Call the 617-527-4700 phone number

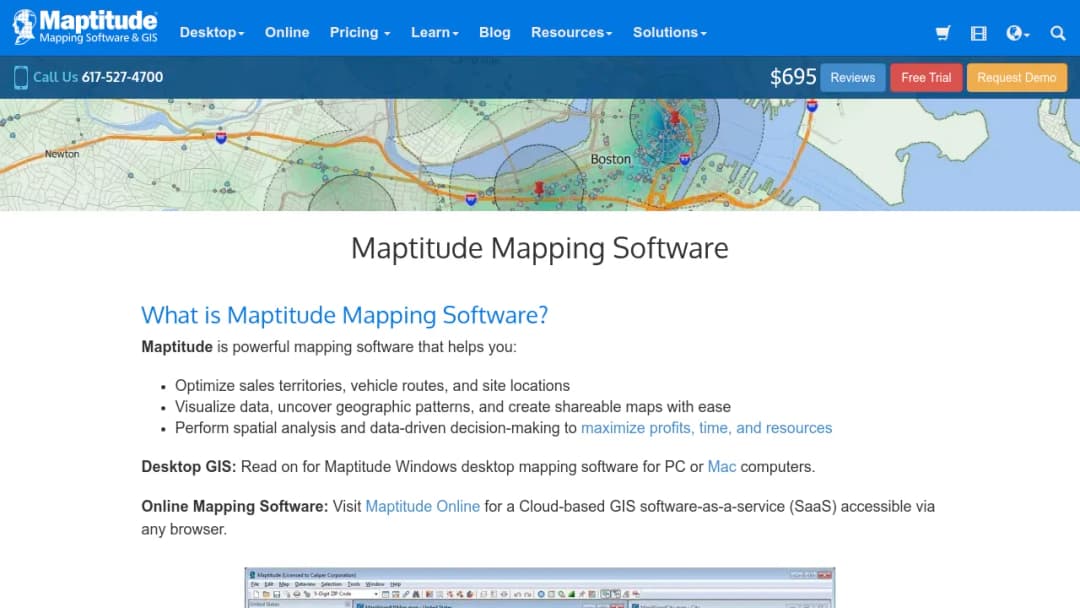[x=122, y=77]
